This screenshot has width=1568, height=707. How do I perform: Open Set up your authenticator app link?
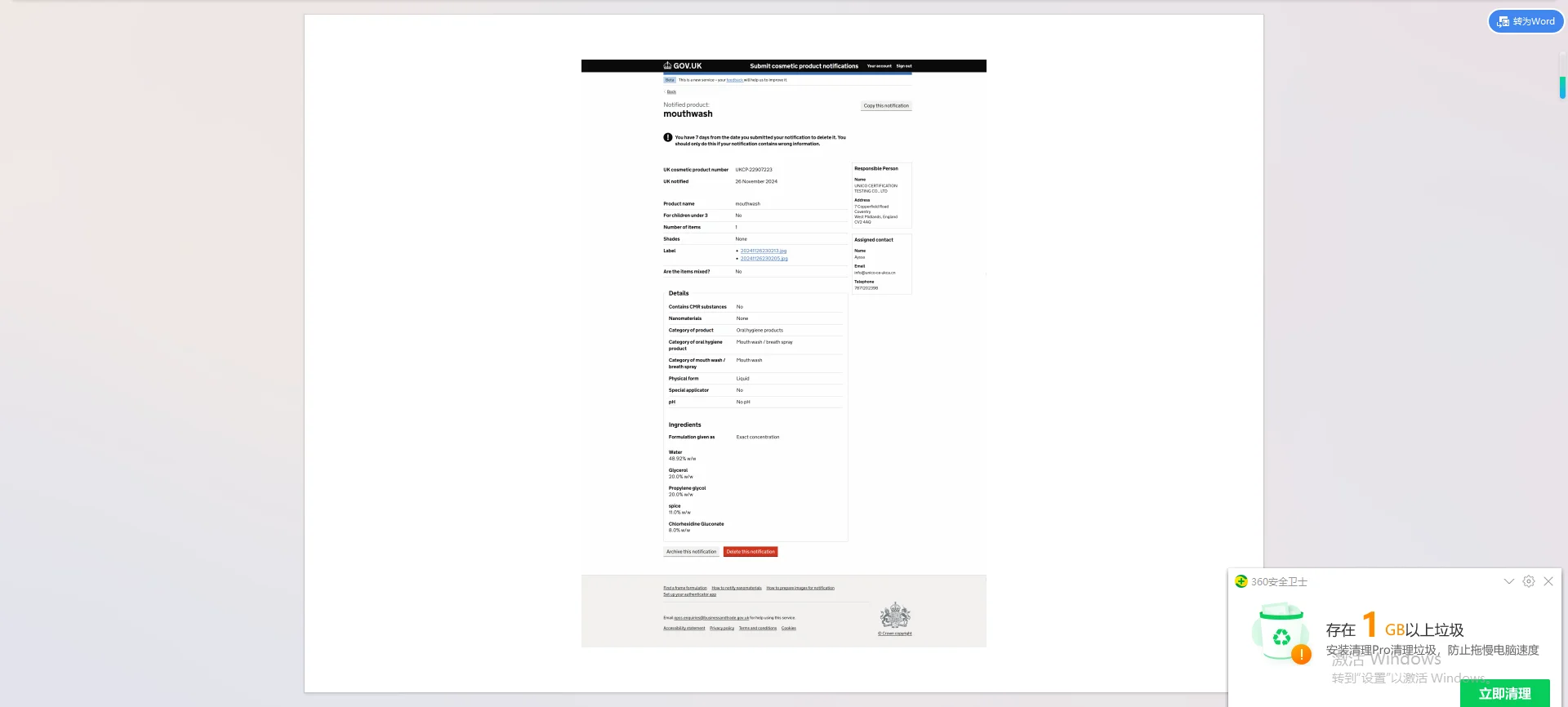[690, 594]
